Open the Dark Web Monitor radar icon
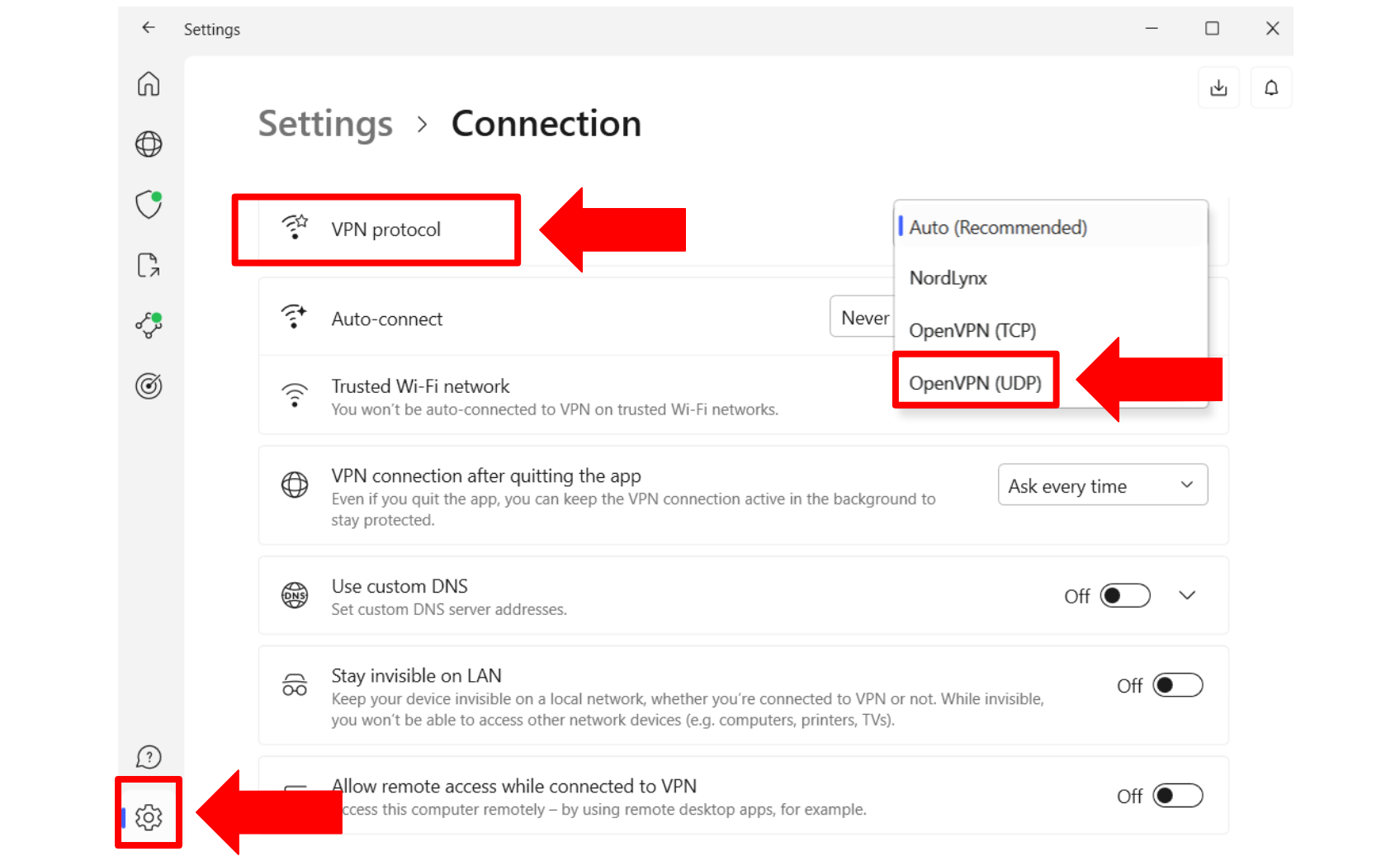Viewport: 1400px width, 861px height. [x=149, y=386]
